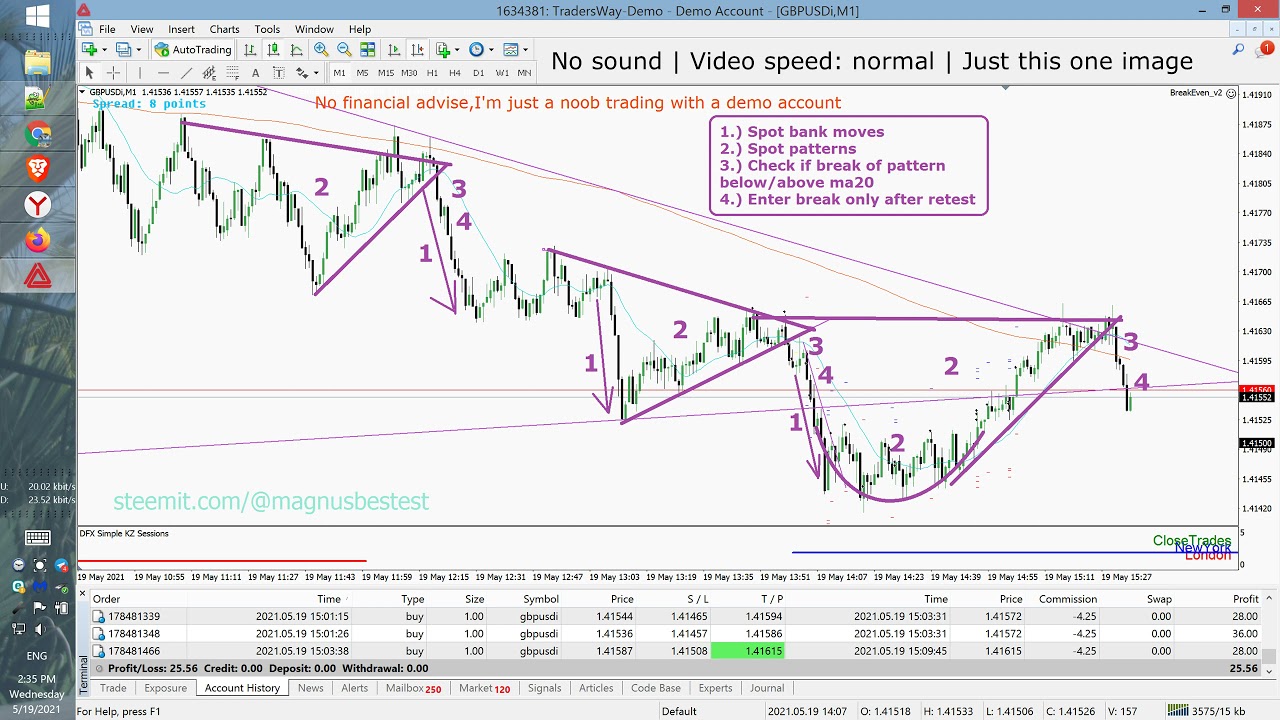
Task: Switch chart to line chart mode
Action: (296, 49)
